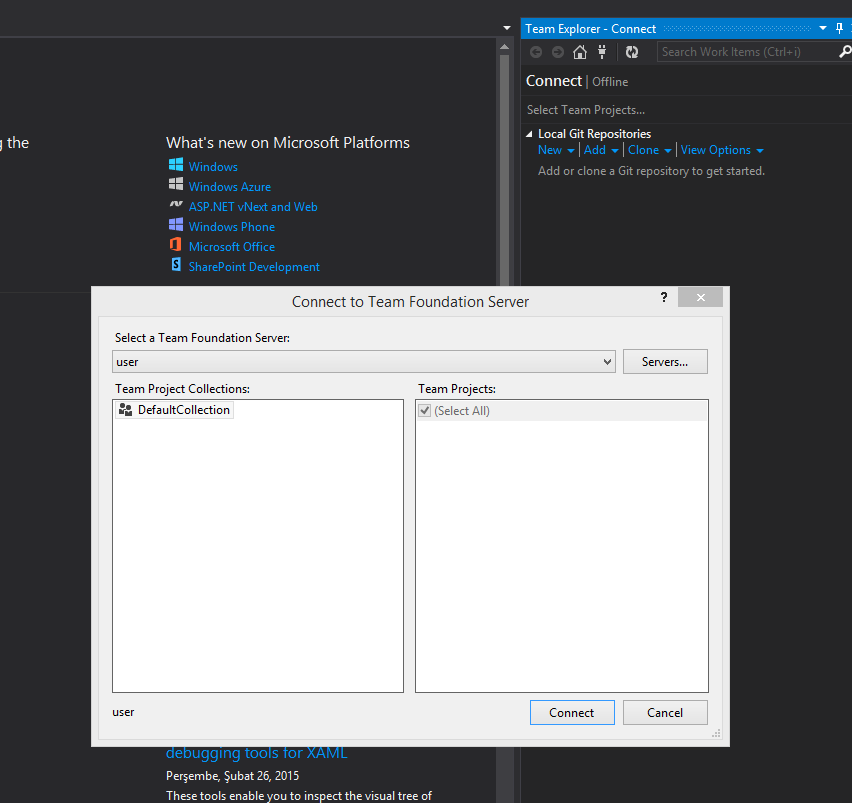The image size is (852, 803).
Task: Click the Windows Phone icon
Action: click(x=176, y=224)
